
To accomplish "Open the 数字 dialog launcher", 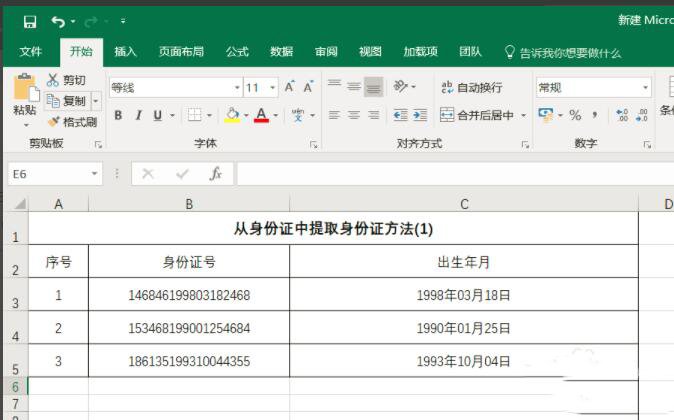I will 647,145.
